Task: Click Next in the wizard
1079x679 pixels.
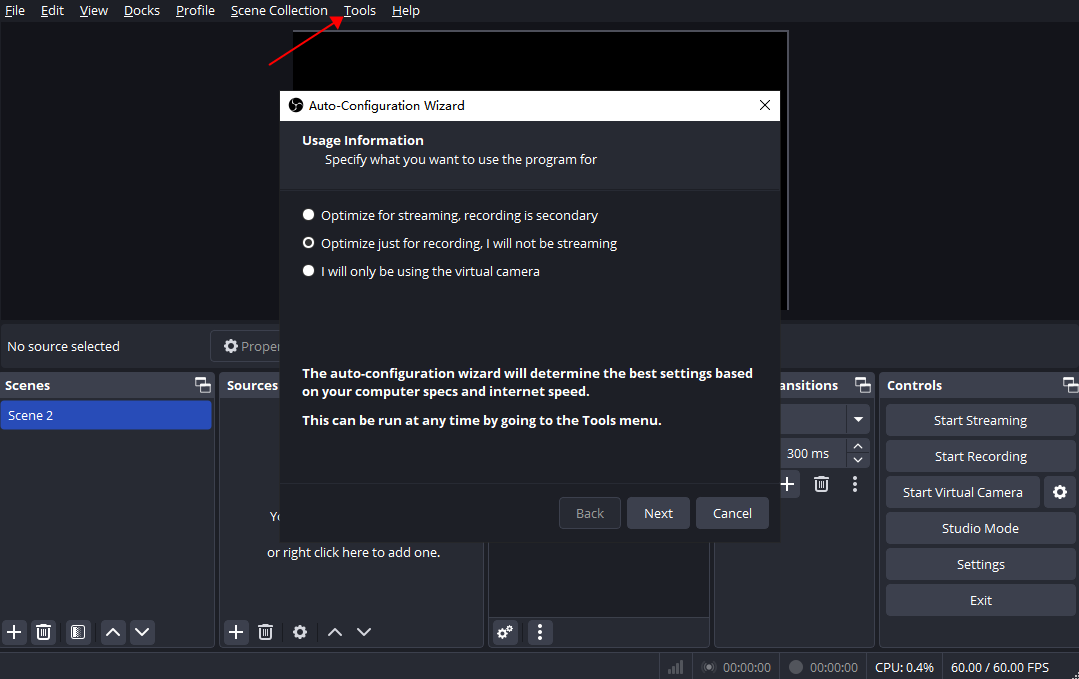Action: click(x=658, y=513)
